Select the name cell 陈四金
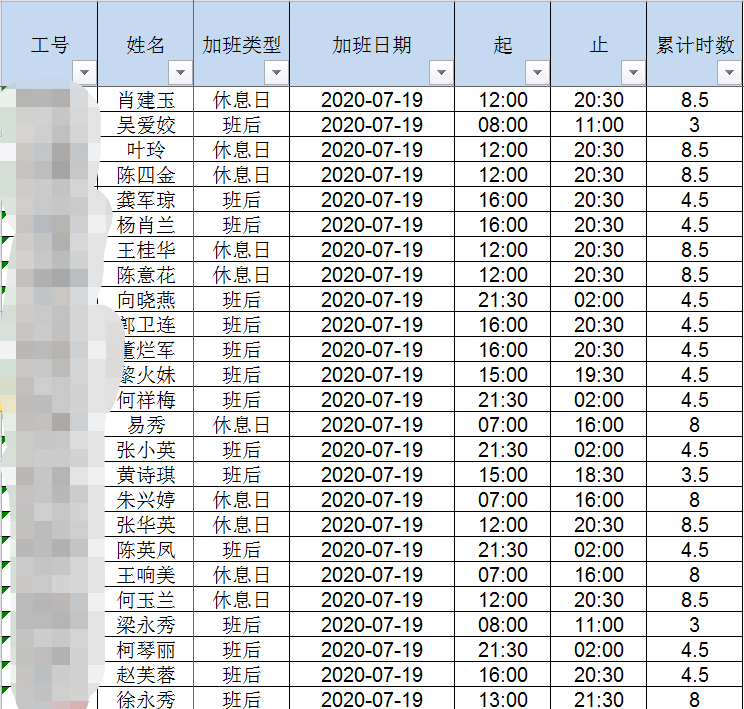 [146, 175]
